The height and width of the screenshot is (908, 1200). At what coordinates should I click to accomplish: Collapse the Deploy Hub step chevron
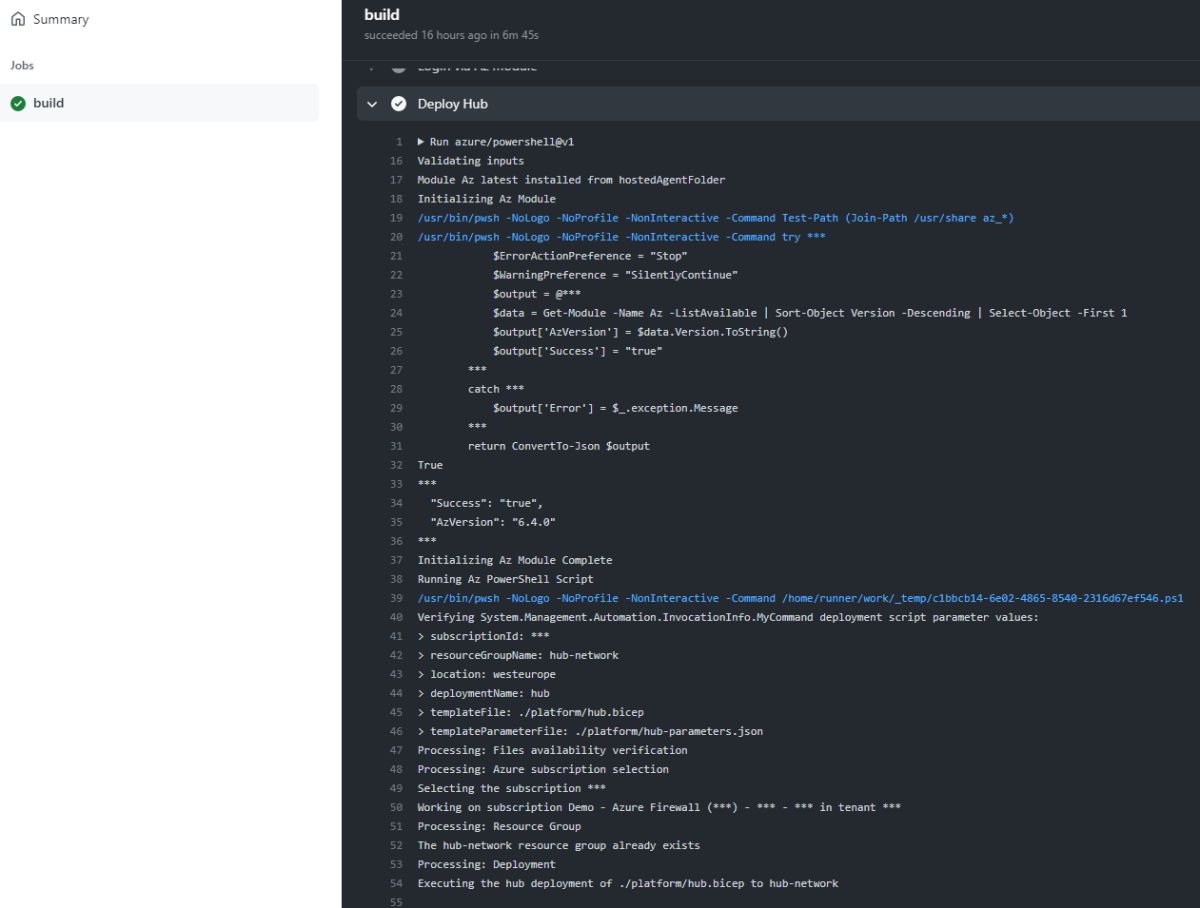click(x=373, y=104)
